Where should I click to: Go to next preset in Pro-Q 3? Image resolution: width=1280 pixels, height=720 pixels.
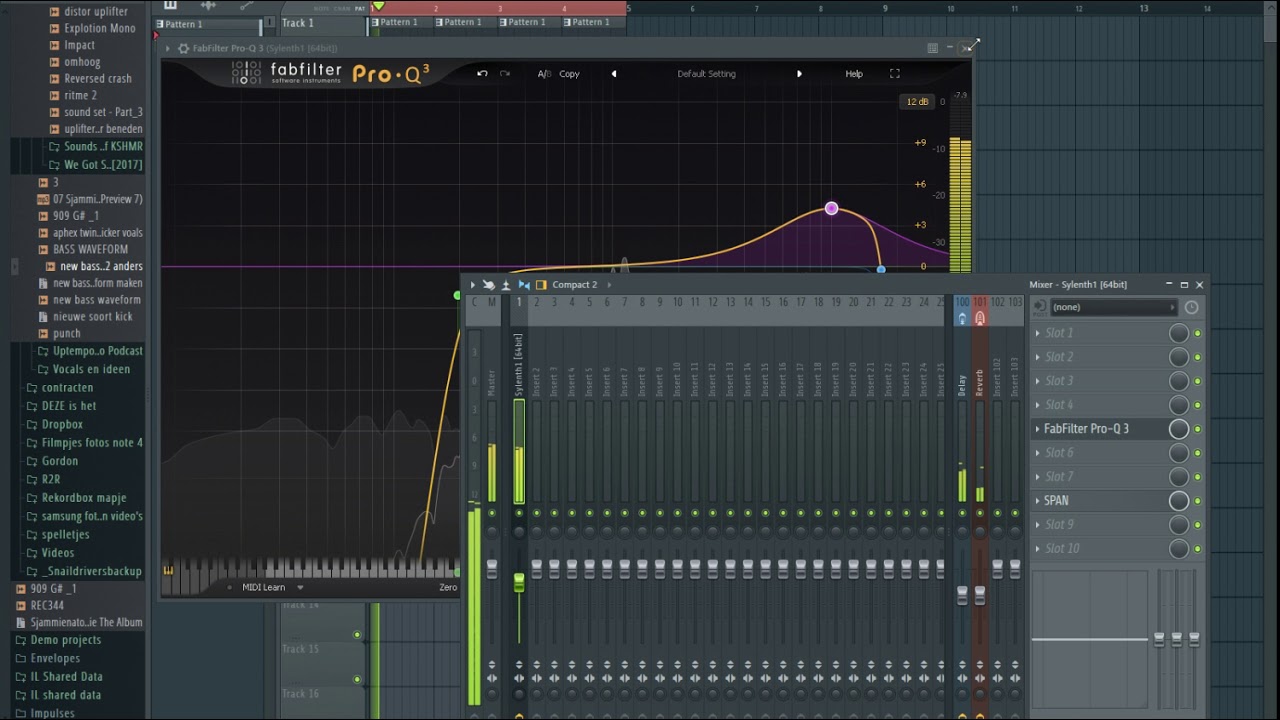[799, 74]
